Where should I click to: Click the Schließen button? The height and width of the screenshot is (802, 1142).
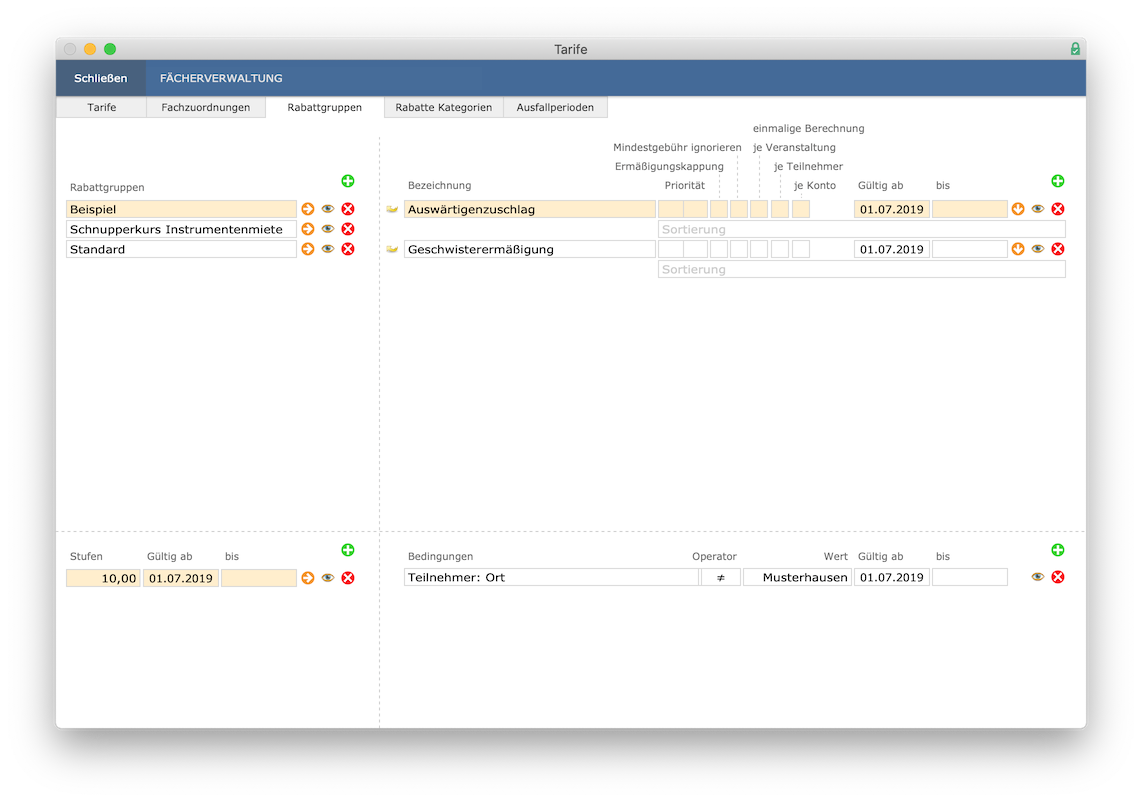[x=101, y=78]
